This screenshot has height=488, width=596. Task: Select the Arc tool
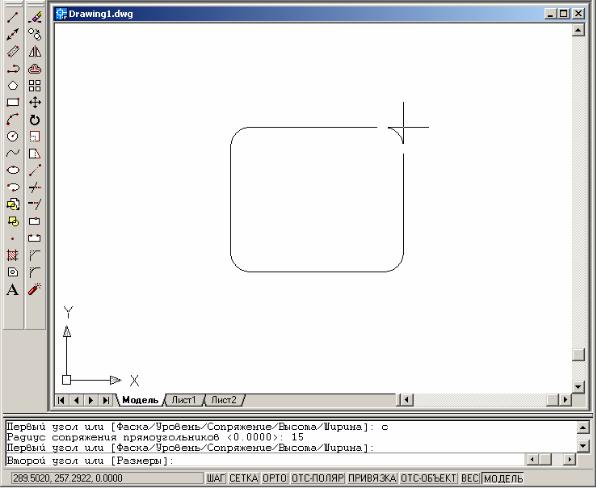tap(13, 119)
